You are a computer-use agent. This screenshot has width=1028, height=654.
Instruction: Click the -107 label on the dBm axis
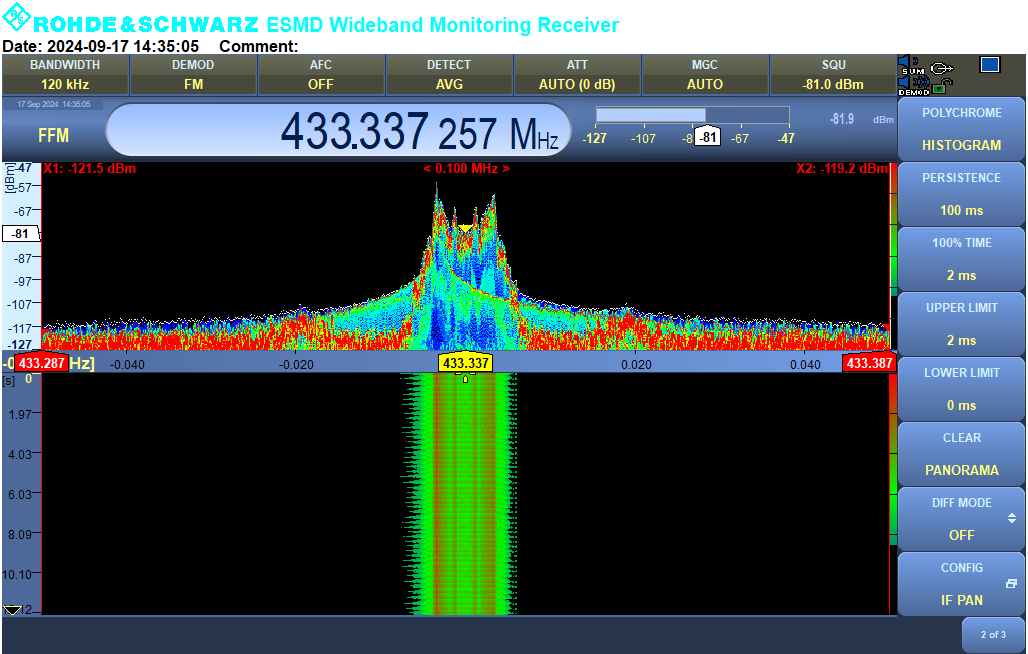20,304
